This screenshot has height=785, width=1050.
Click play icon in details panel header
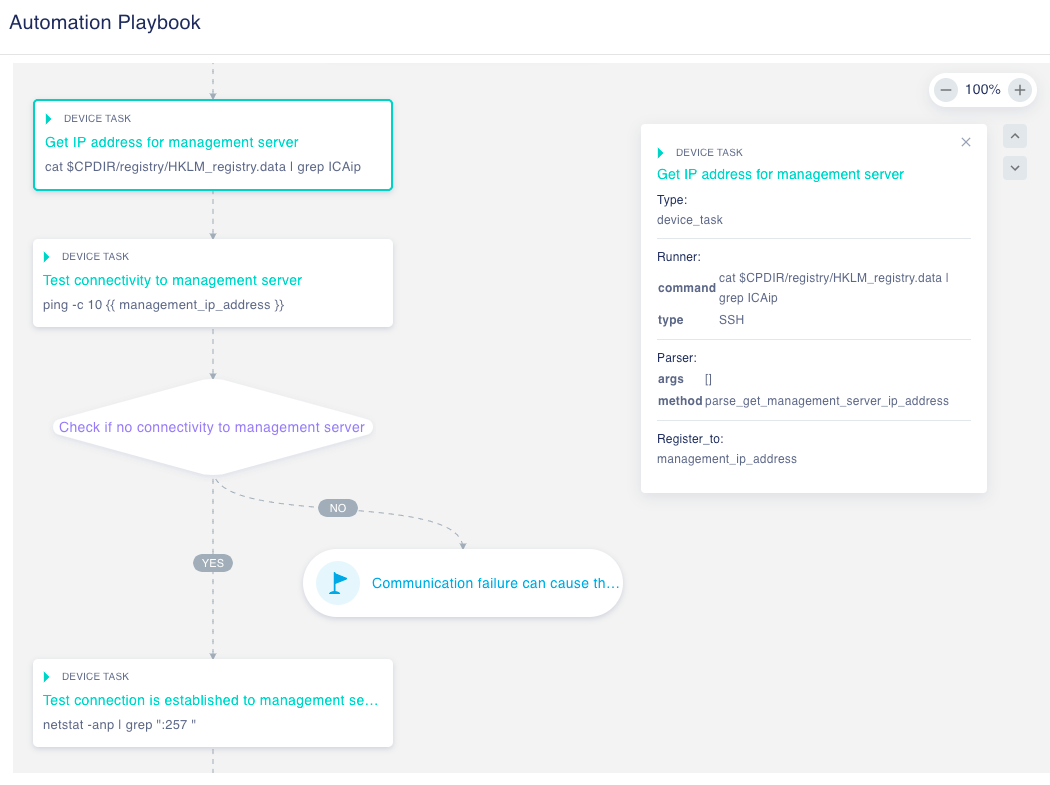point(661,153)
